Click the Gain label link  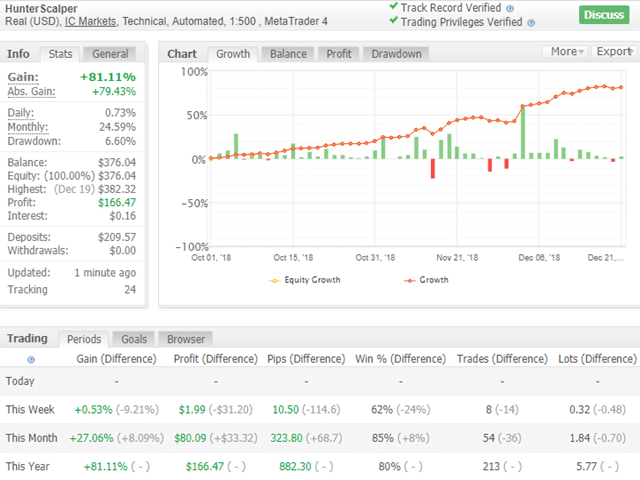[x=23, y=77]
